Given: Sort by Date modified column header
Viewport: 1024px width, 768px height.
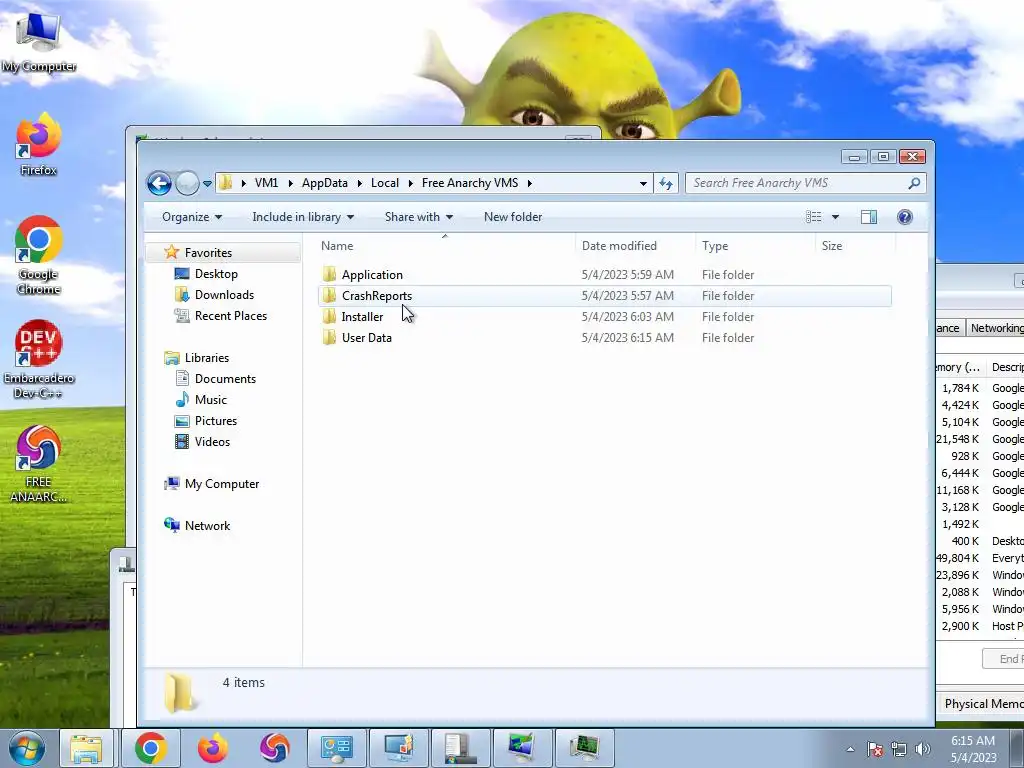Looking at the screenshot, I should pos(635,246).
